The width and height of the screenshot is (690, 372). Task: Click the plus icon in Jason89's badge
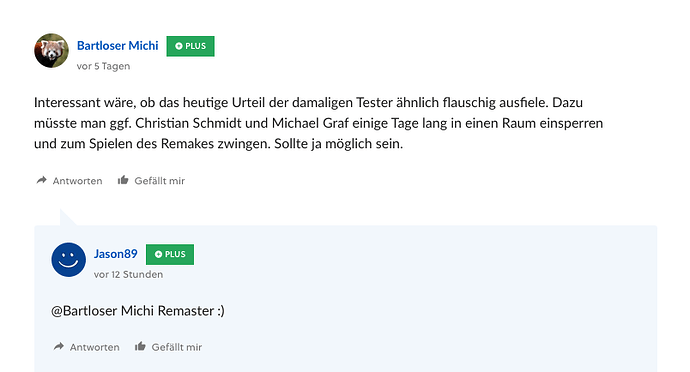point(158,254)
